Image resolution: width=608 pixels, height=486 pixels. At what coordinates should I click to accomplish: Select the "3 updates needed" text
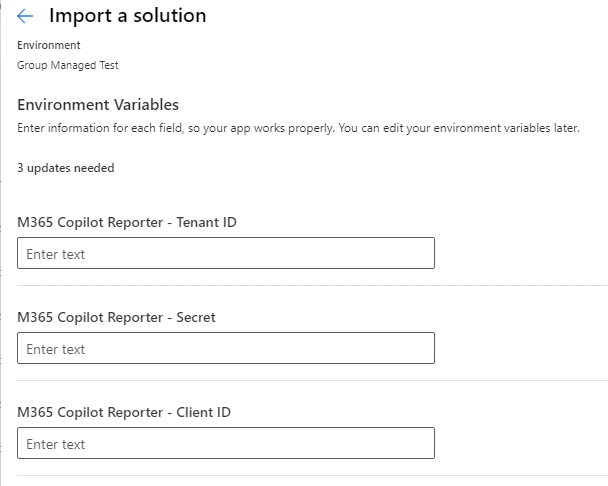tap(66, 168)
